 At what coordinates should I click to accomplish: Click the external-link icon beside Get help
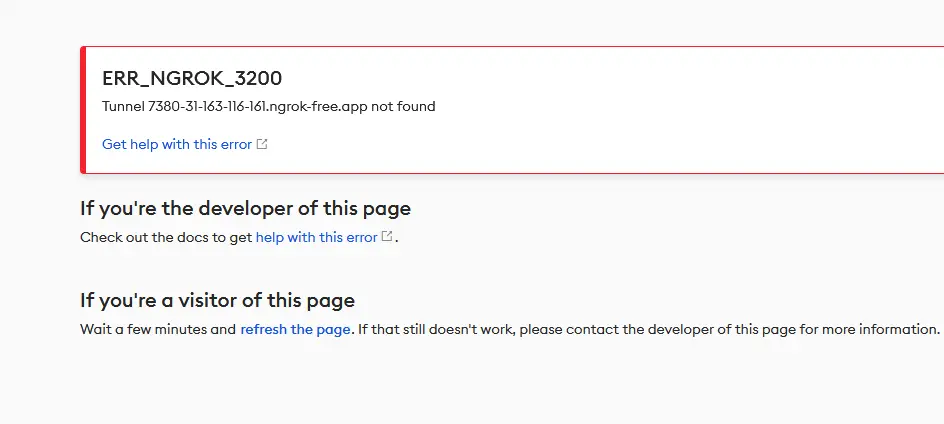(x=262, y=144)
